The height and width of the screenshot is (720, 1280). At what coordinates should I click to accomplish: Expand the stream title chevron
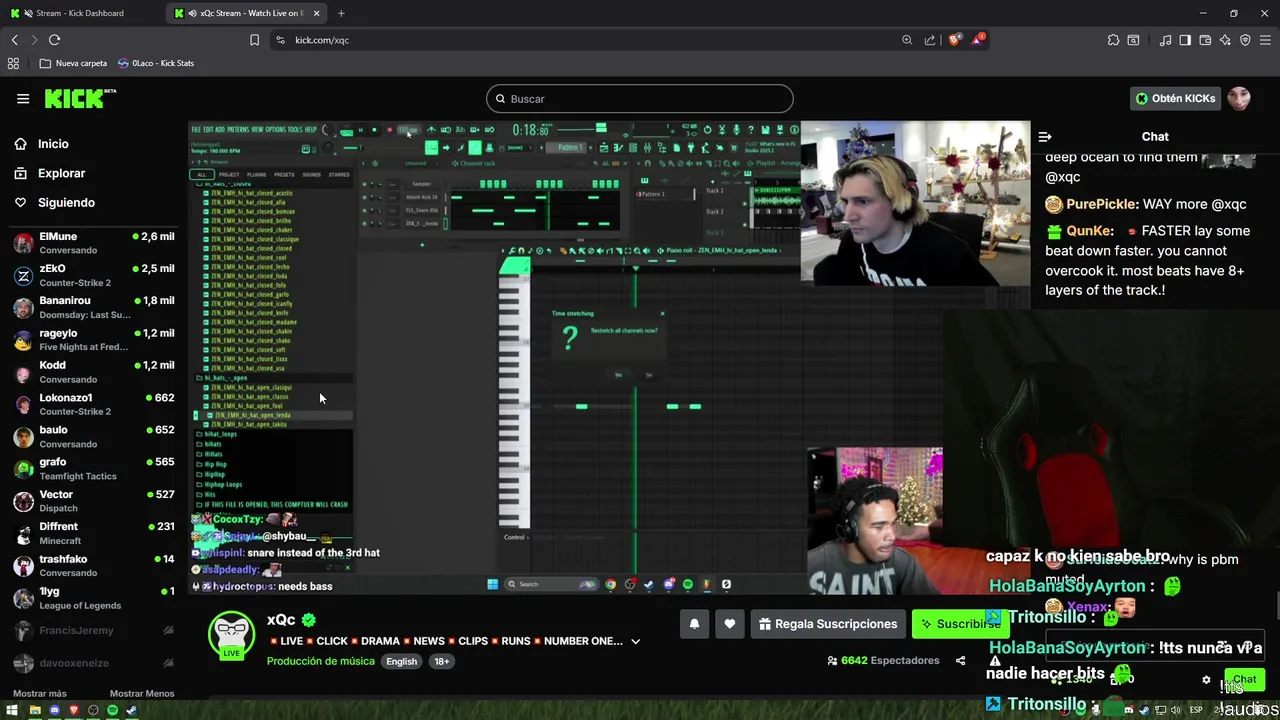pos(635,641)
